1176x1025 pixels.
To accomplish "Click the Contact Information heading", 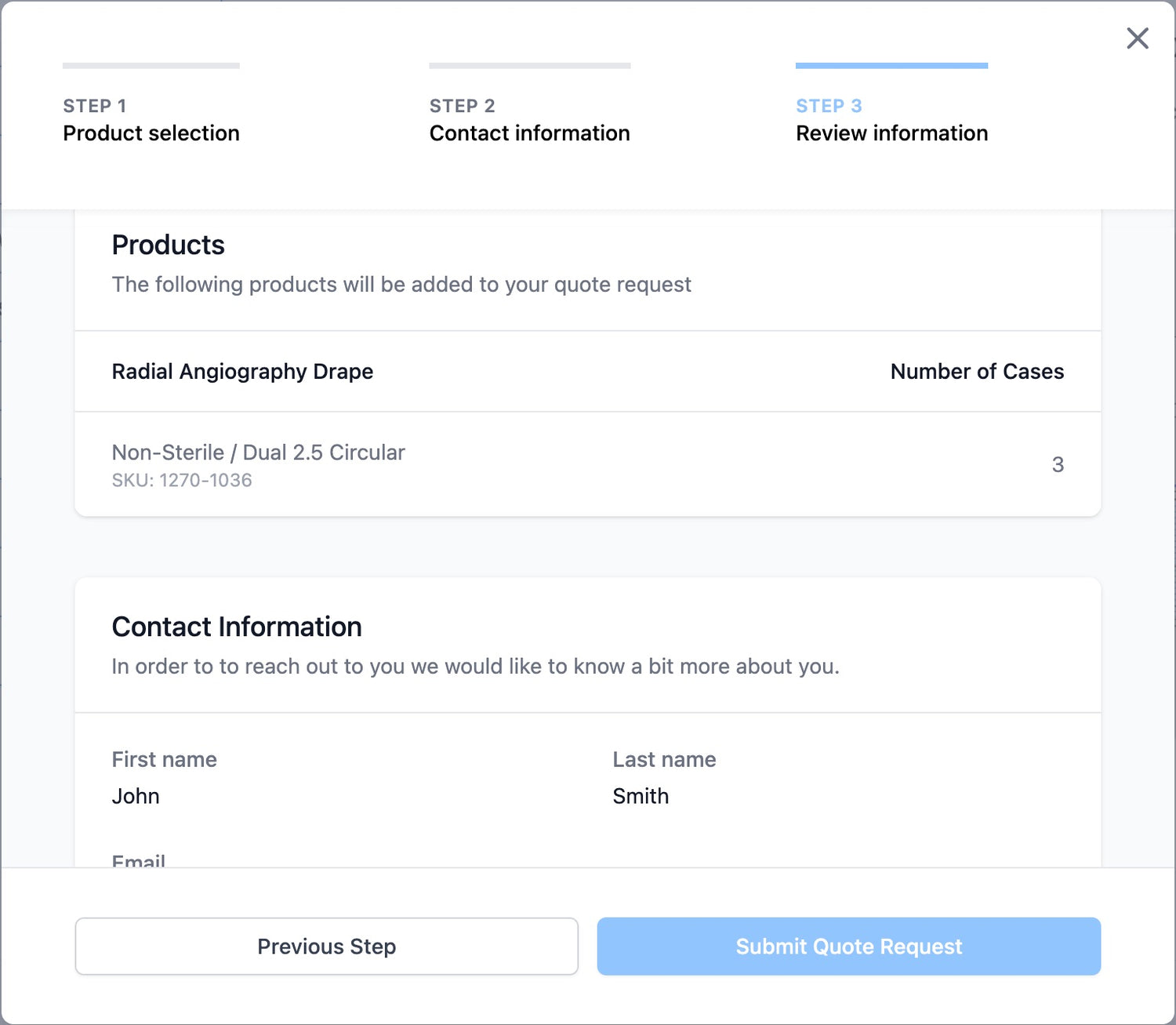I will [236, 627].
